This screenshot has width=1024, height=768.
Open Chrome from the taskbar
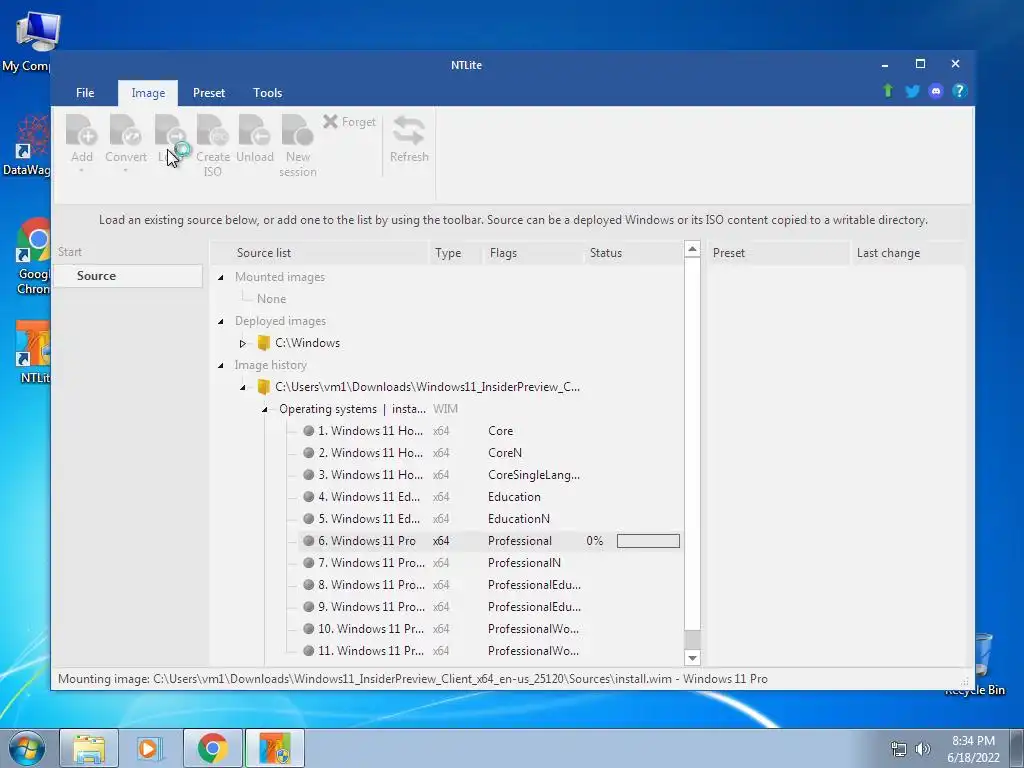(212, 748)
